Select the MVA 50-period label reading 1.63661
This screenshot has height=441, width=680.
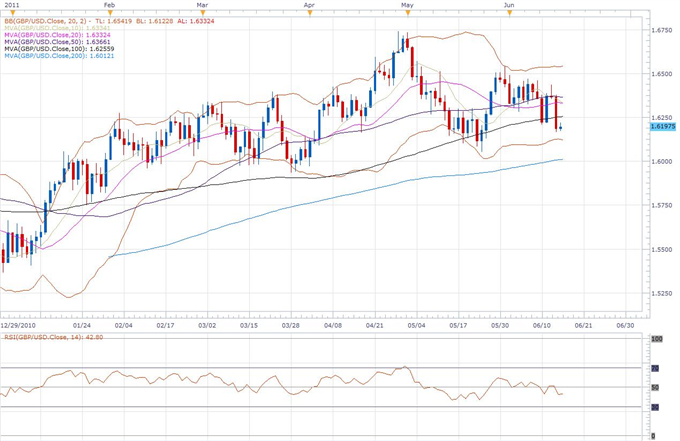[x=57, y=42]
